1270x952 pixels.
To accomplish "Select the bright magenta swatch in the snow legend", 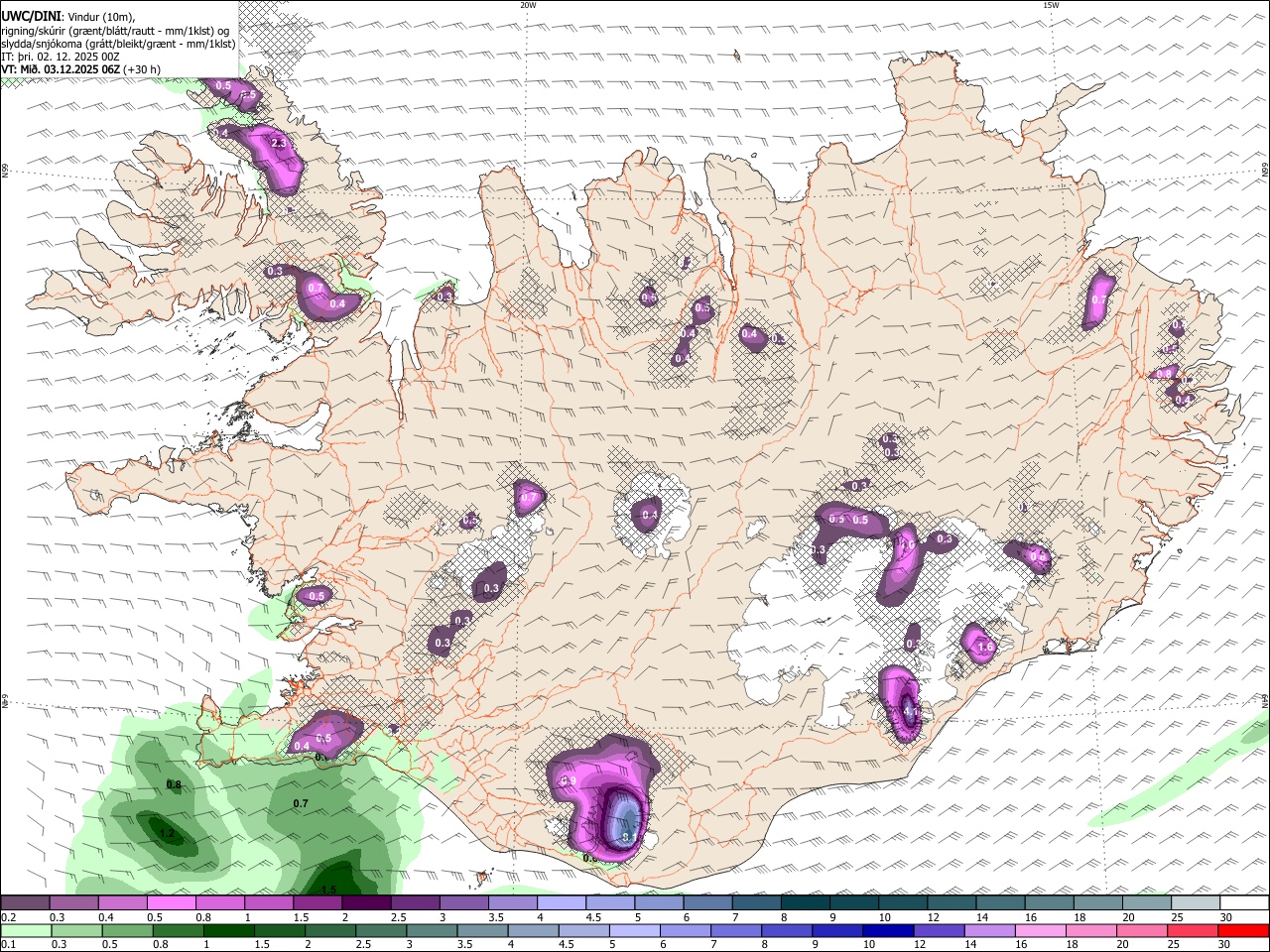I will coord(171,903).
